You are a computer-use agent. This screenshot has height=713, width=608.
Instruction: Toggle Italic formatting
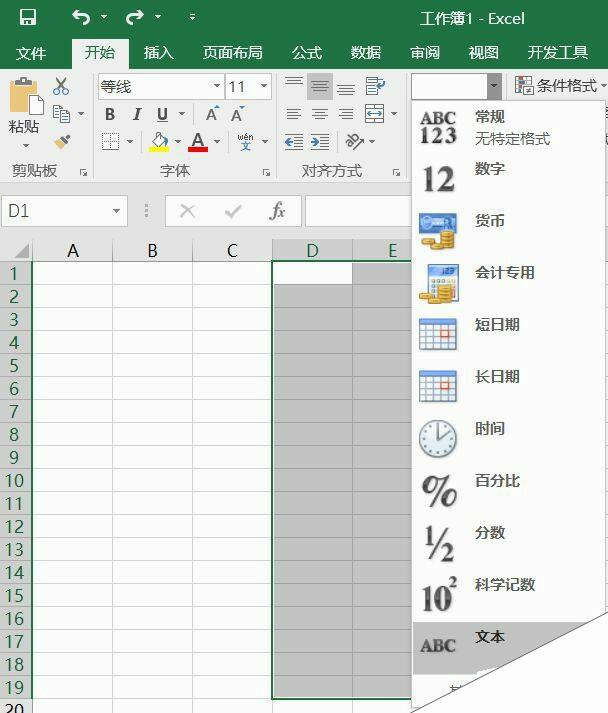click(x=136, y=115)
